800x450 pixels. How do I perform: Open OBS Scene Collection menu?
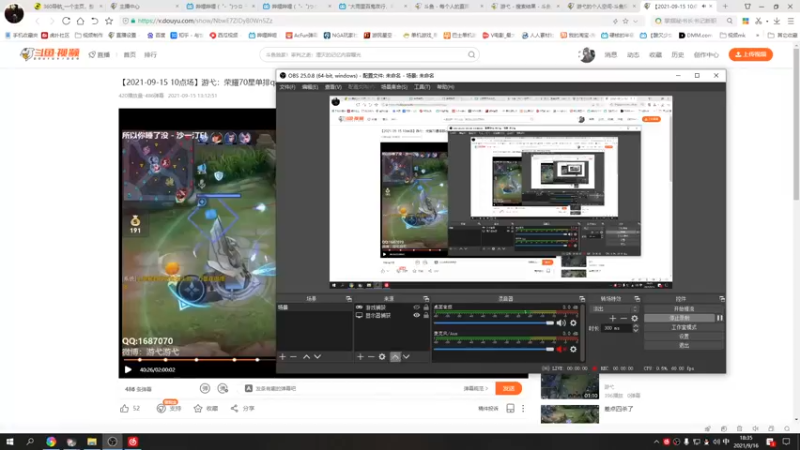pos(394,87)
